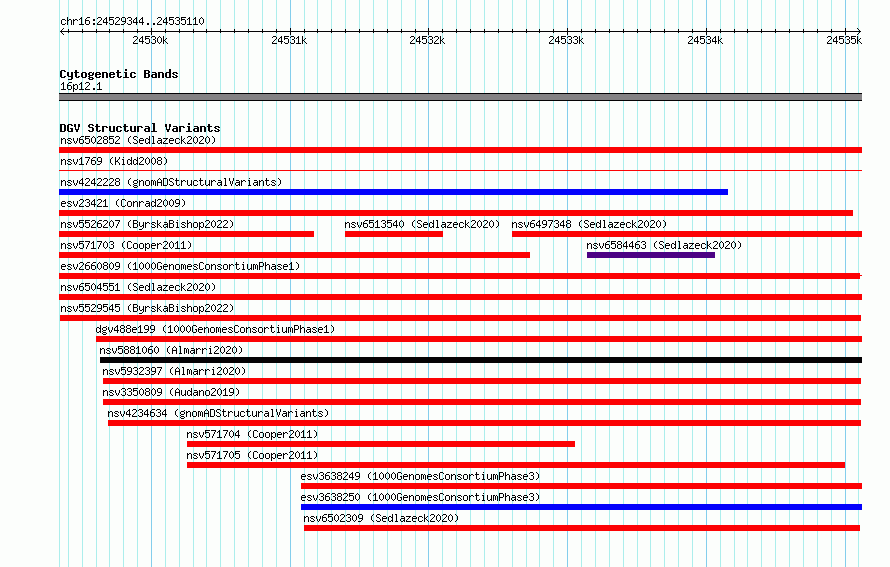
Task: Click the red bar under nsv571704
Action: pyautogui.click(x=381, y=444)
